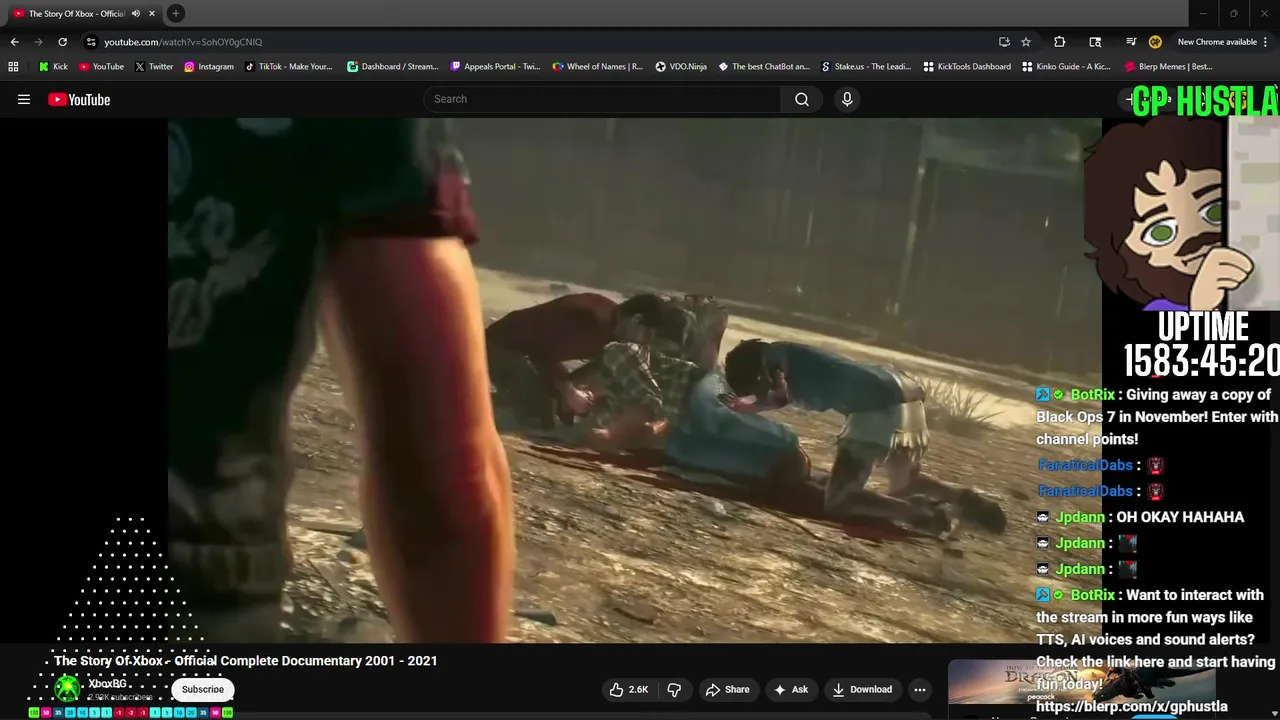Viewport: 1280px width, 720px height.
Task: Open the TikTok - Make Your bookmark
Action: [x=288, y=67]
